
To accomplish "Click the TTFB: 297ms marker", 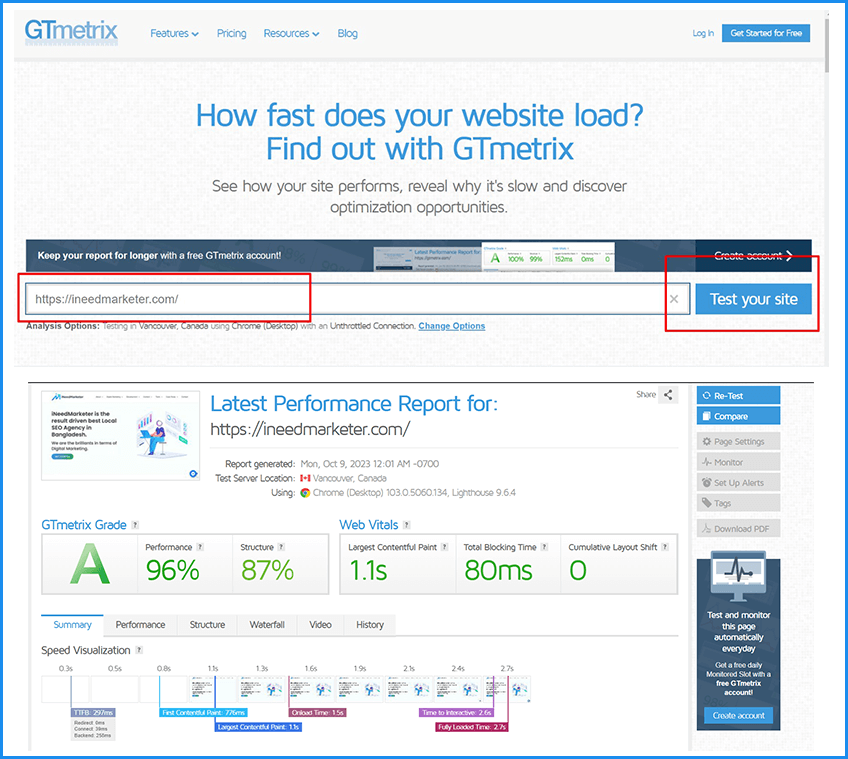I will tap(93, 712).
